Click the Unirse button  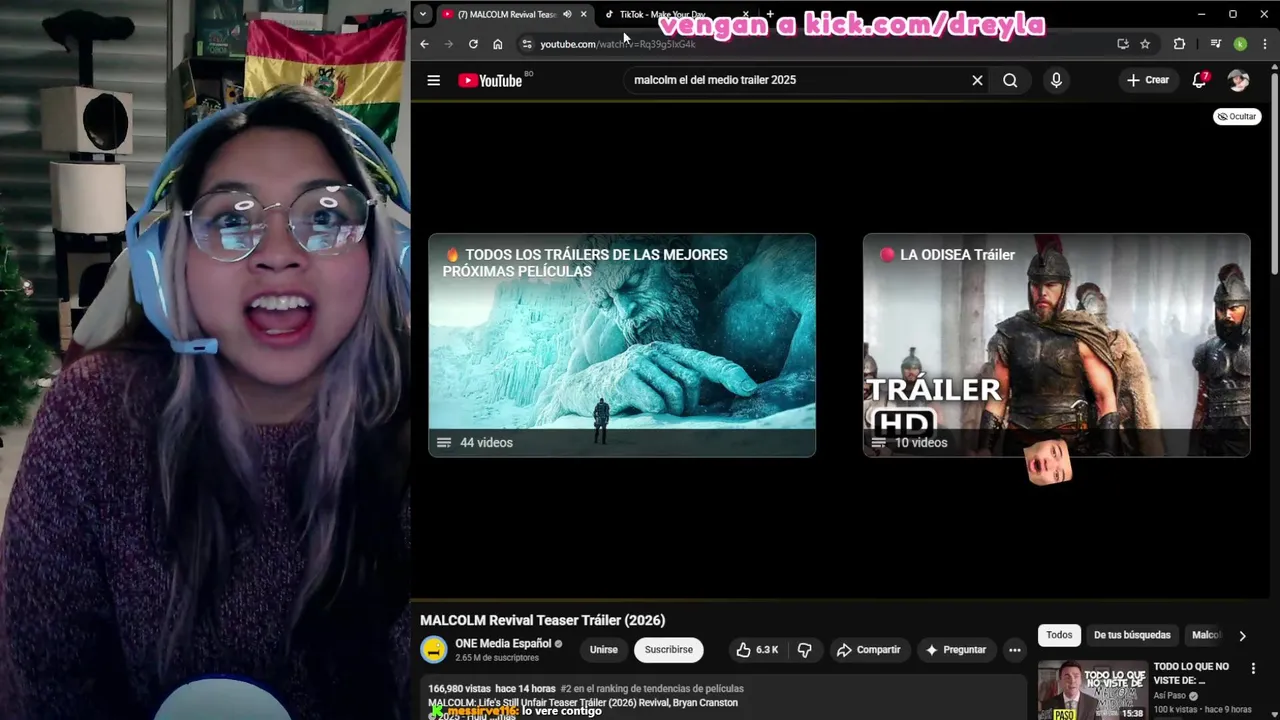tap(603, 650)
